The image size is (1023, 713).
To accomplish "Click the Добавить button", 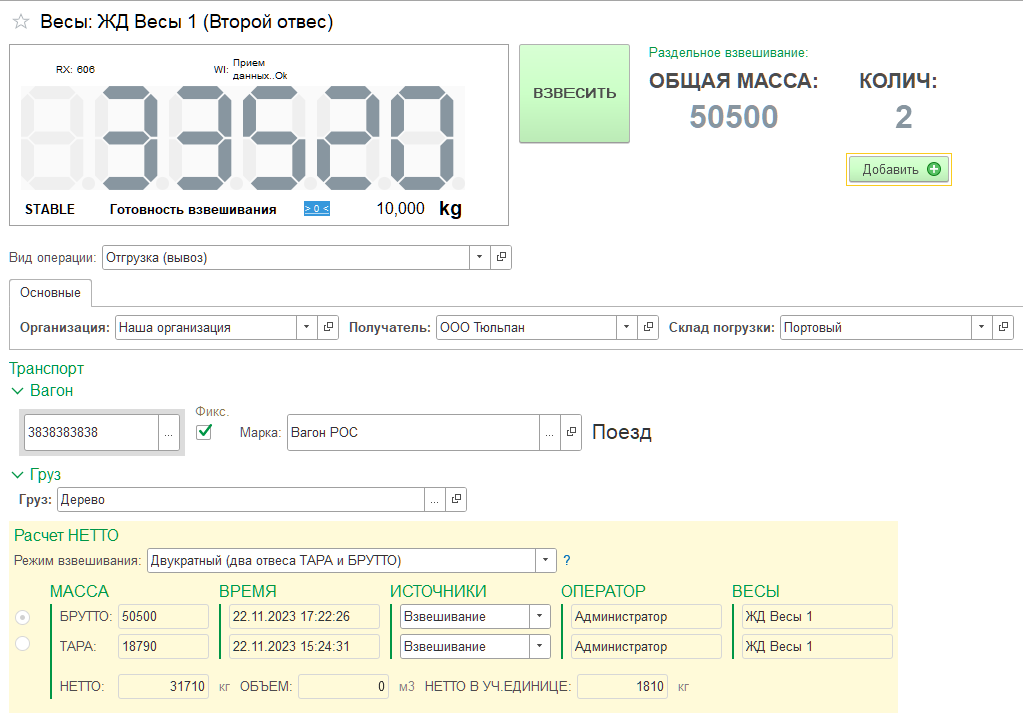I will pos(900,170).
